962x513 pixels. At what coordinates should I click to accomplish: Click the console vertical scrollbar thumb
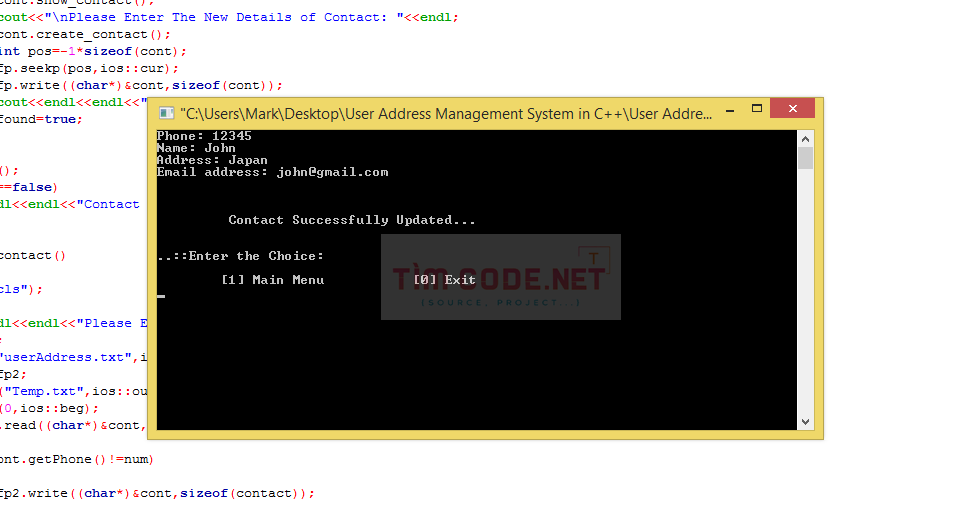coord(805,158)
